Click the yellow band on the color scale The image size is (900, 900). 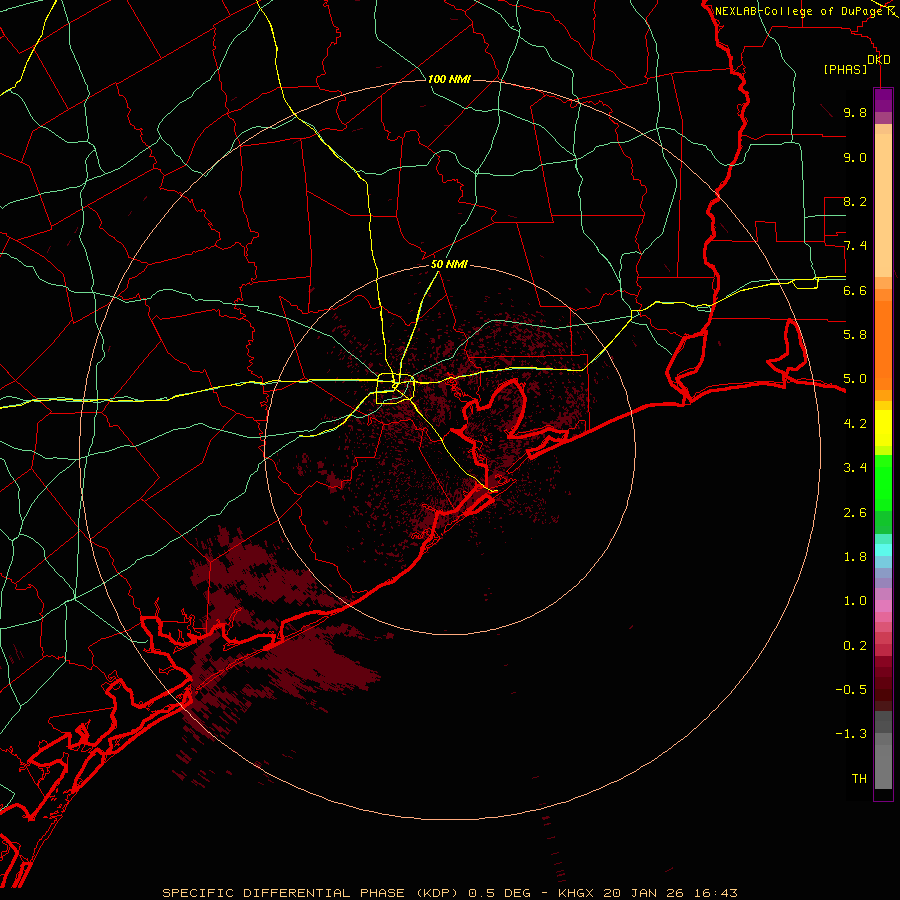(883, 428)
